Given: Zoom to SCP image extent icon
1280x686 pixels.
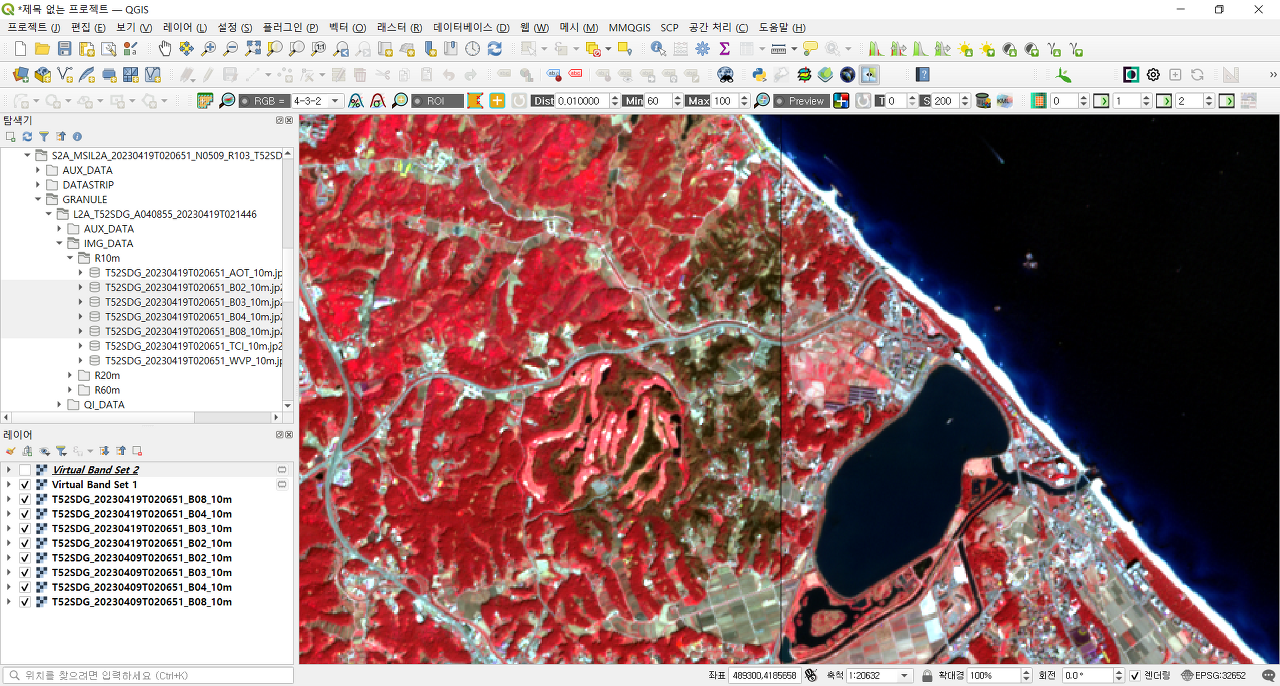Looking at the screenshot, I should (x=228, y=101).
